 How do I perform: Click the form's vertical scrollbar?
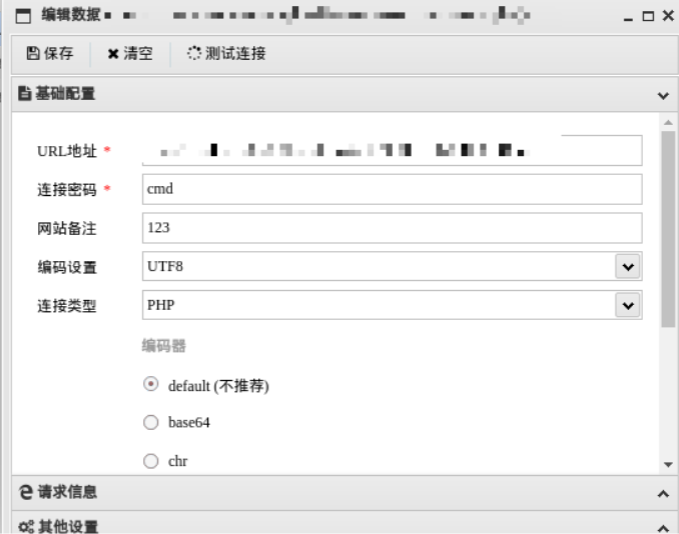pos(668,228)
